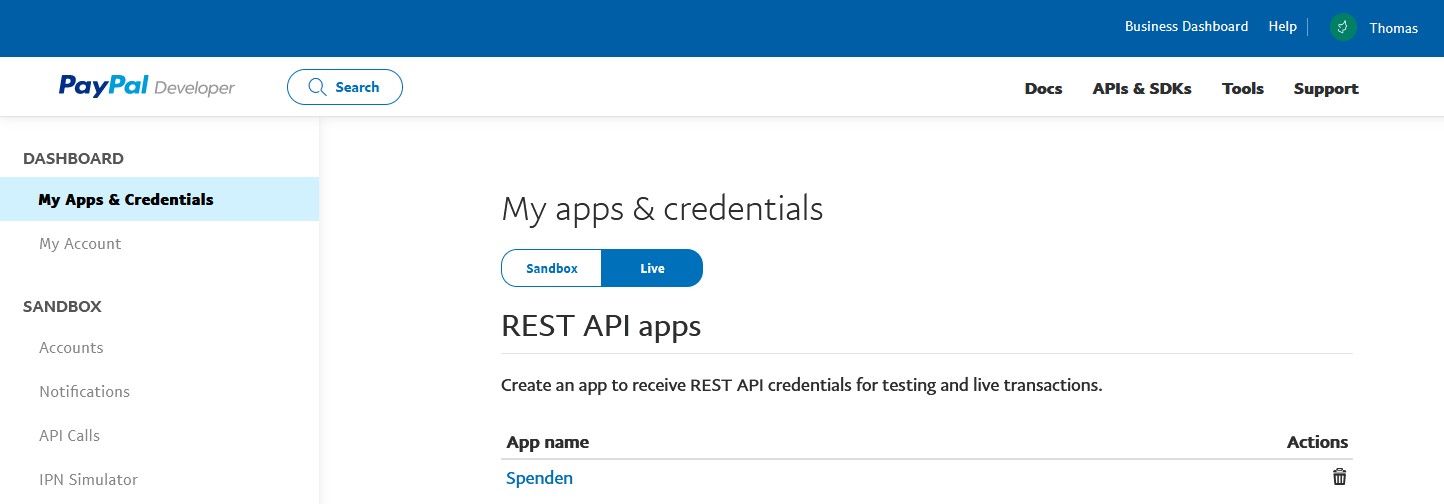Click the PayPal Developer logo
The width and height of the screenshot is (1444, 504).
(x=147, y=87)
